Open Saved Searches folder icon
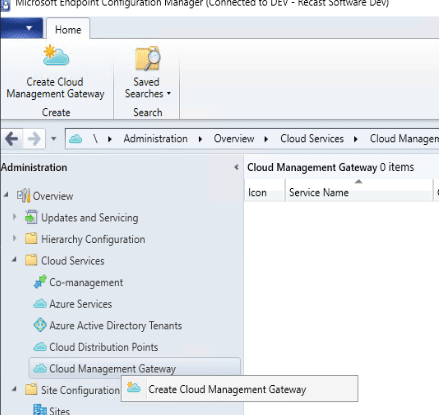Screen dimensions: 439x415 point(147,58)
